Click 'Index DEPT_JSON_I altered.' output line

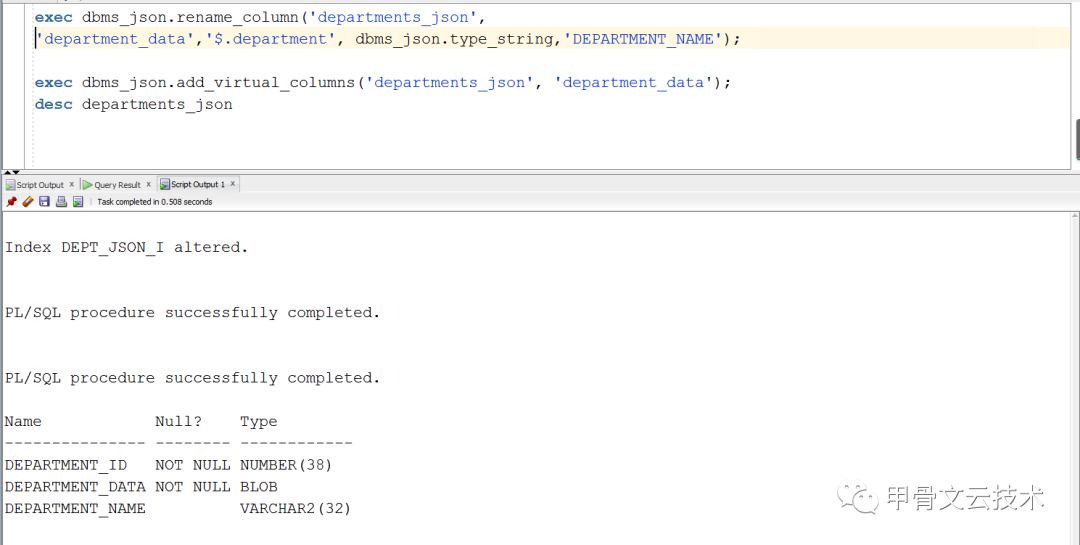(x=127, y=247)
